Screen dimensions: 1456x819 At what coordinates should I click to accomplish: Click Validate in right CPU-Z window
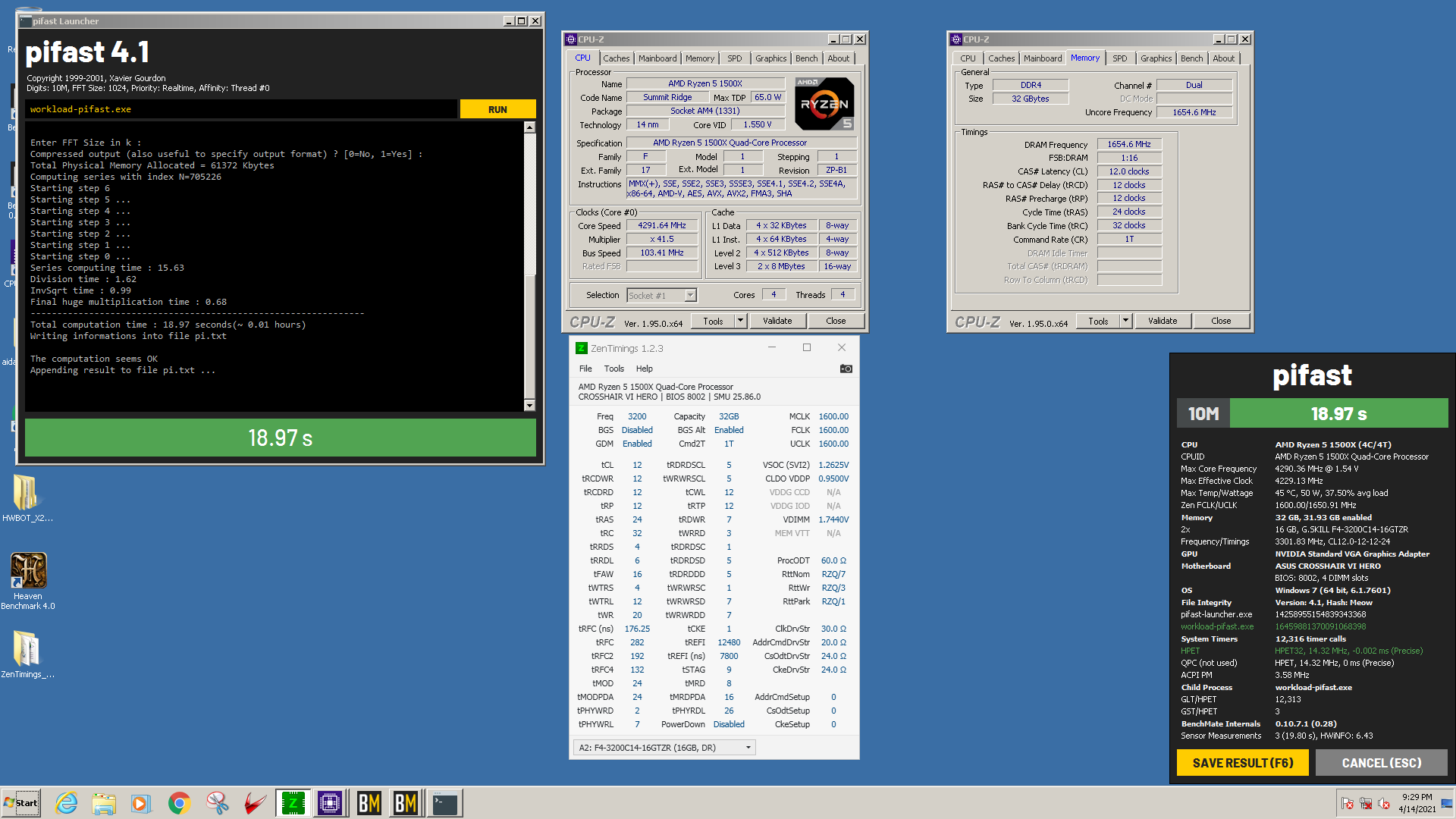point(1163,322)
